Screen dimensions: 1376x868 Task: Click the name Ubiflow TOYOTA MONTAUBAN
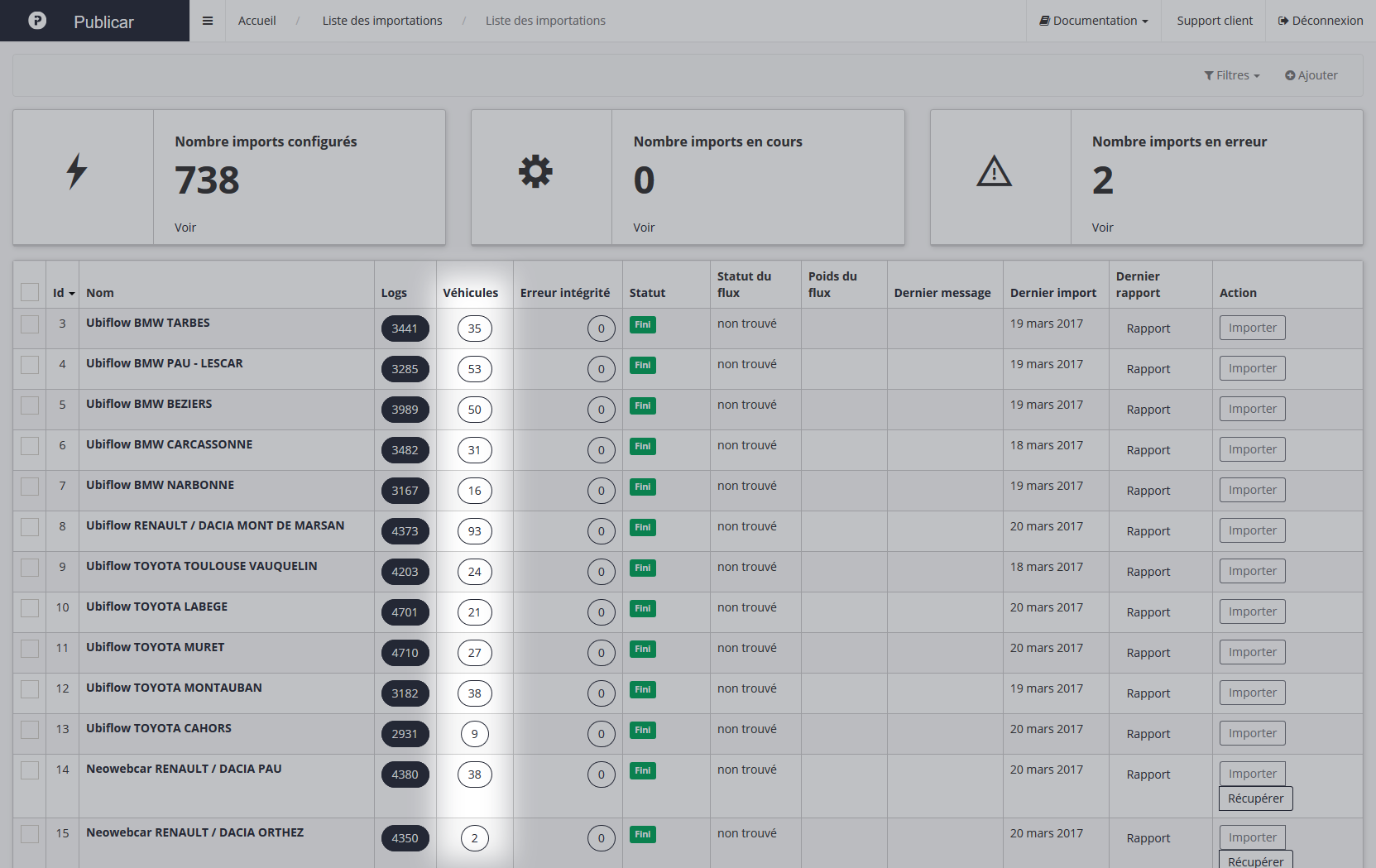(174, 688)
